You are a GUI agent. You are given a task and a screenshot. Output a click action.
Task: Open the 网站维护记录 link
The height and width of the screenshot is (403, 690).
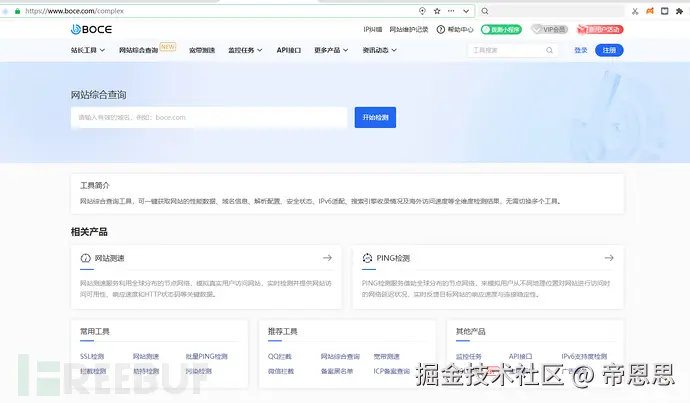[408, 29]
